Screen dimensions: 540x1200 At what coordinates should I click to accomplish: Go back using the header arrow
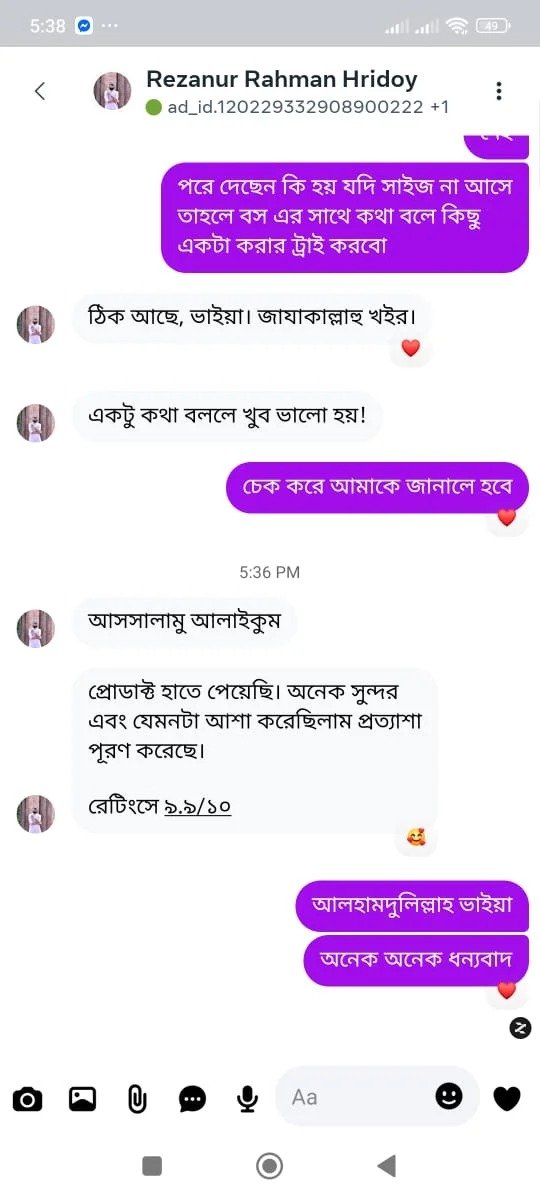point(40,91)
